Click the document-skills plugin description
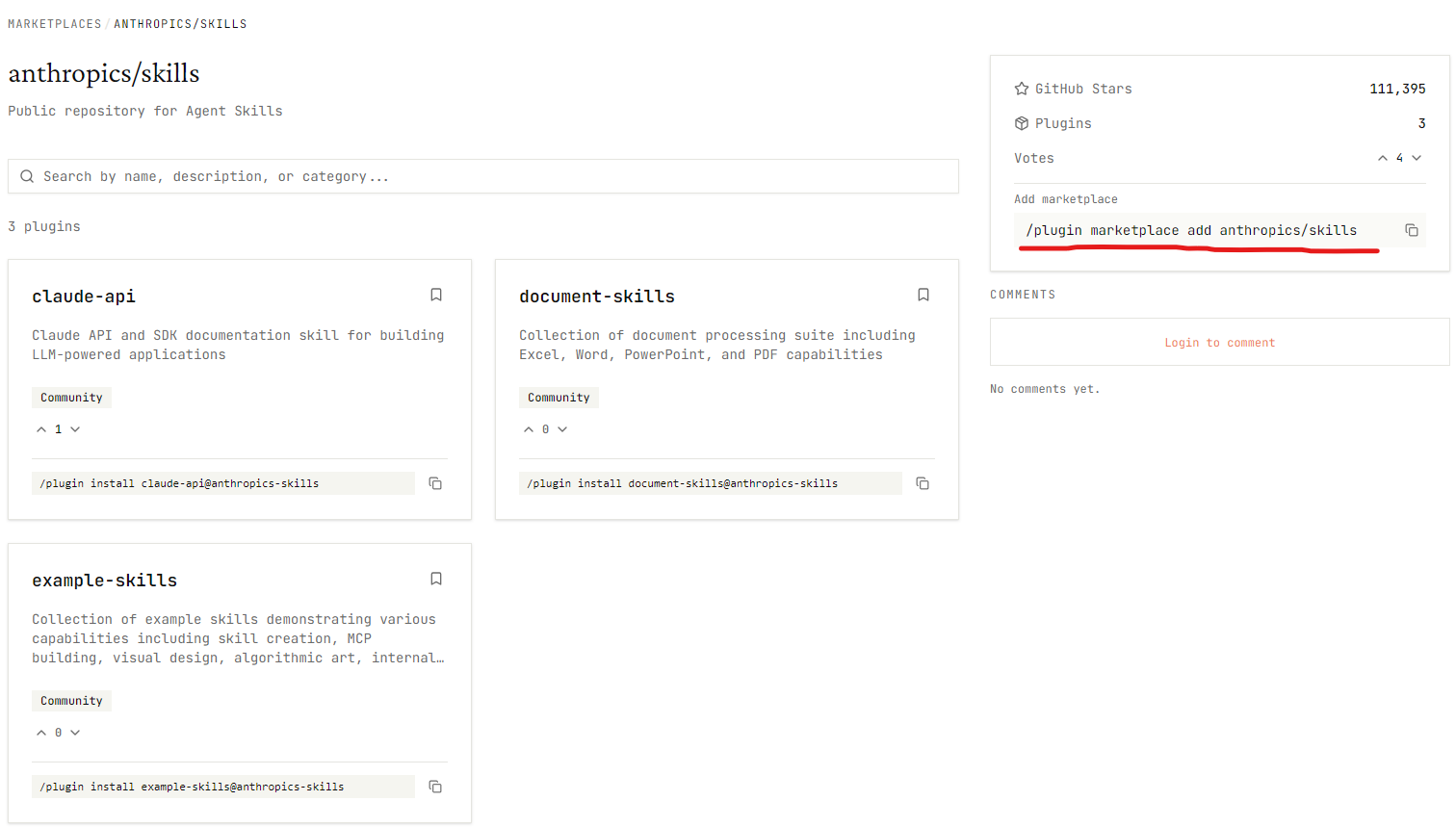Image resolution: width=1456 pixels, height=827 pixels. [x=717, y=345]
